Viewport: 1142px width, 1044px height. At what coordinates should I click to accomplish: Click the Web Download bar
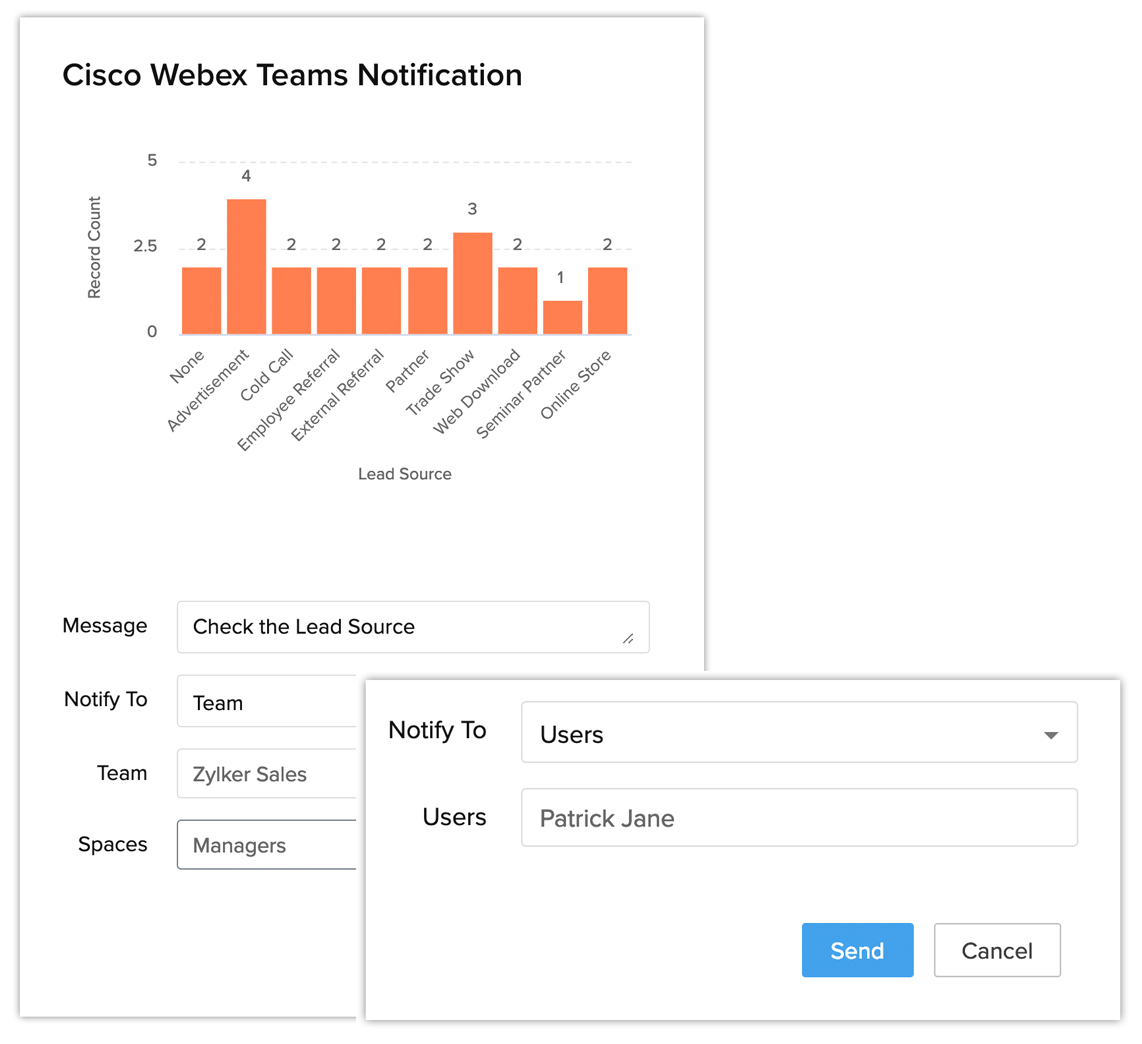(x=517, y=301)
